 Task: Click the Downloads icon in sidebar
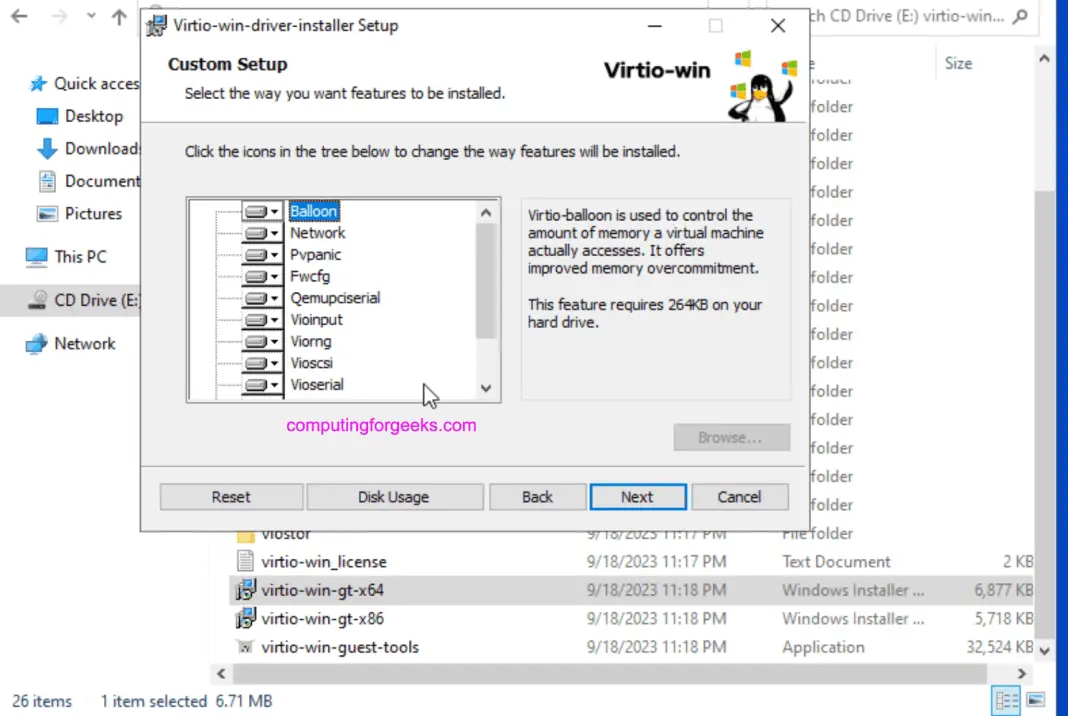(x=45, y=148)
